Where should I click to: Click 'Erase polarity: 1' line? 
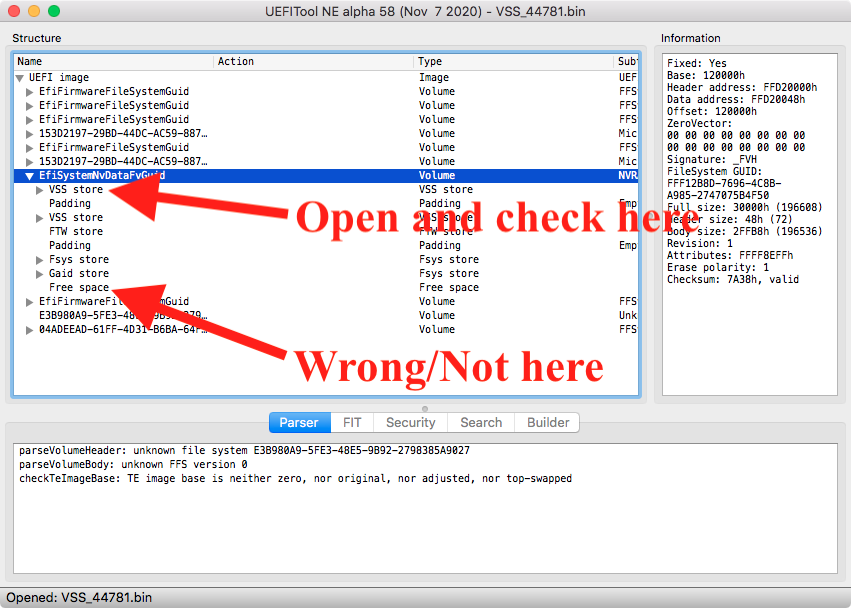[717, 267]
